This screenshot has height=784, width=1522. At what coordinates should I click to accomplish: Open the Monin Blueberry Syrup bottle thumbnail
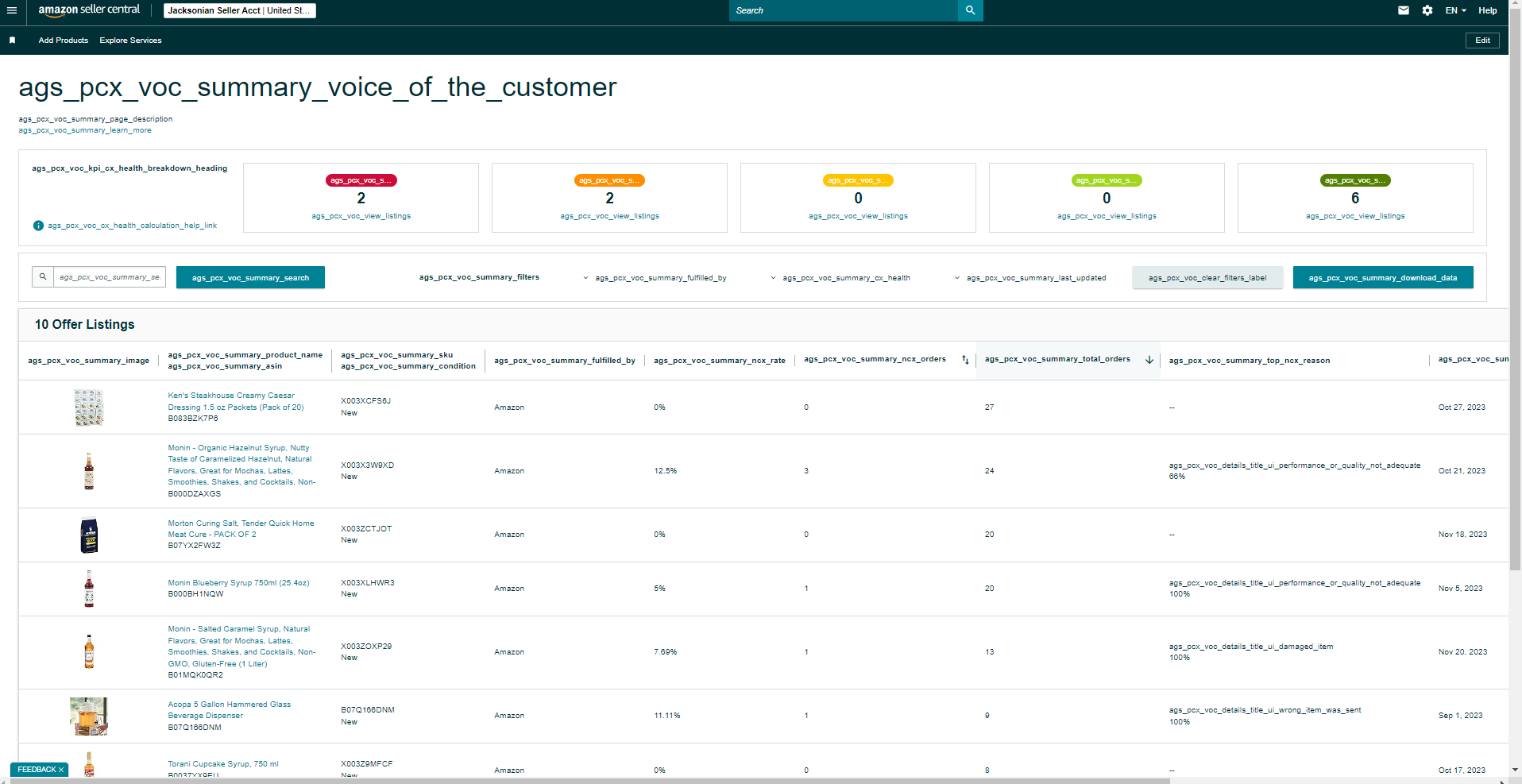[89, 589]
